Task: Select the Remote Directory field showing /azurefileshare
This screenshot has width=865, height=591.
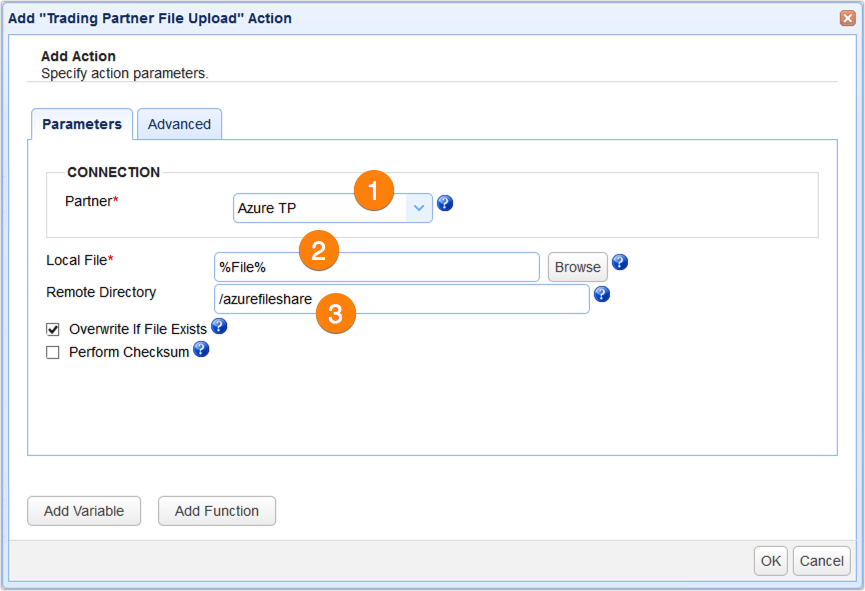Action: (450, 299)
